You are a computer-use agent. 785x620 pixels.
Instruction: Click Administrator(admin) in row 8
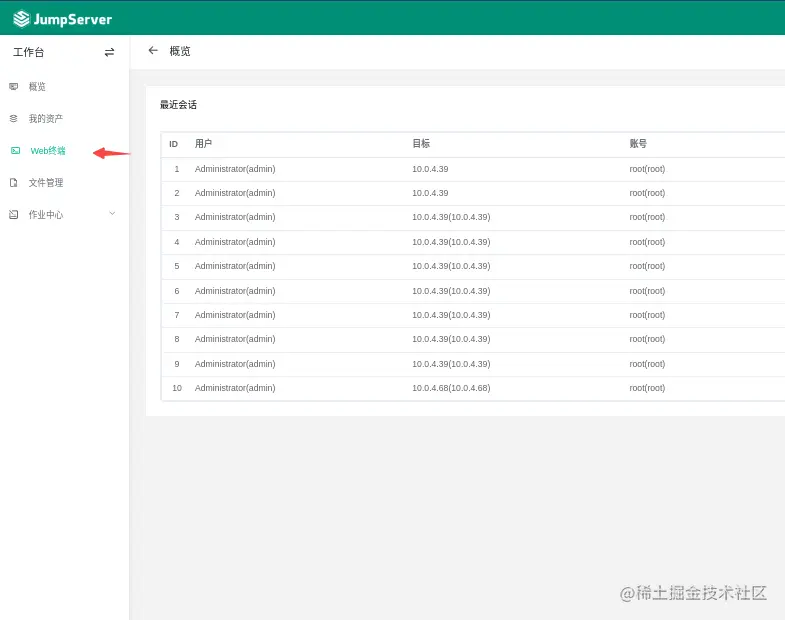click(x=235, y=339)
